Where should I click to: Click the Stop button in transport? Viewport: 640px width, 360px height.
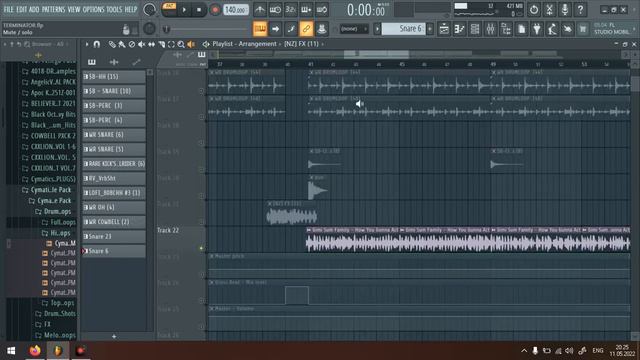199,9
